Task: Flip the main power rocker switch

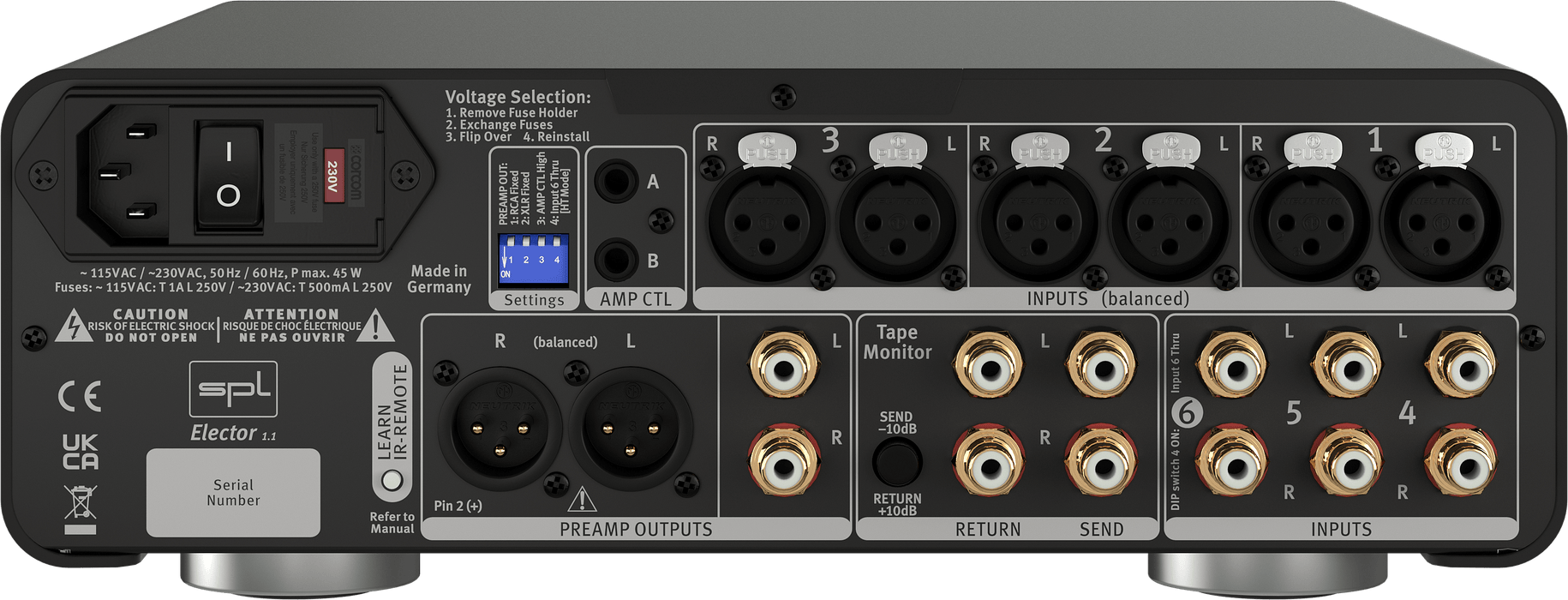Action: click(228, 176)
